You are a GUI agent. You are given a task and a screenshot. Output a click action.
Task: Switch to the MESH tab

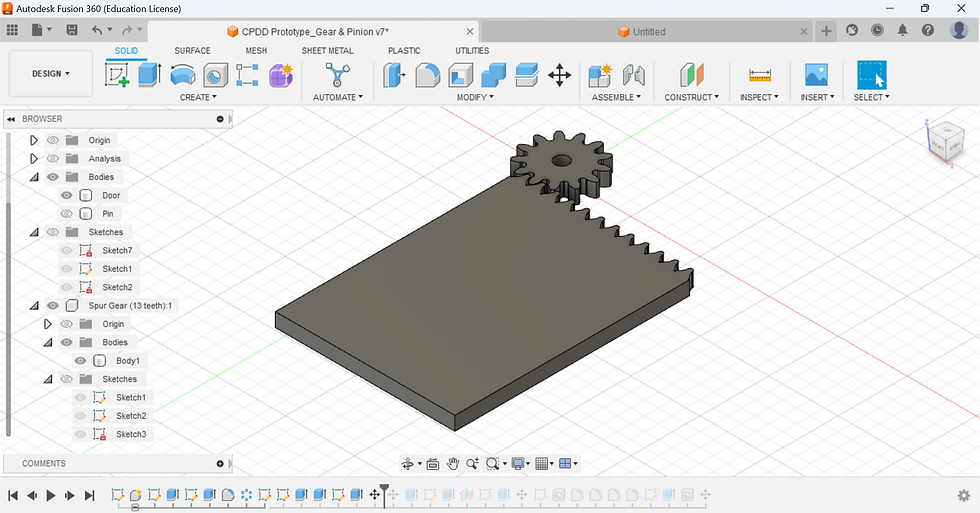click(x=256, y=51)
